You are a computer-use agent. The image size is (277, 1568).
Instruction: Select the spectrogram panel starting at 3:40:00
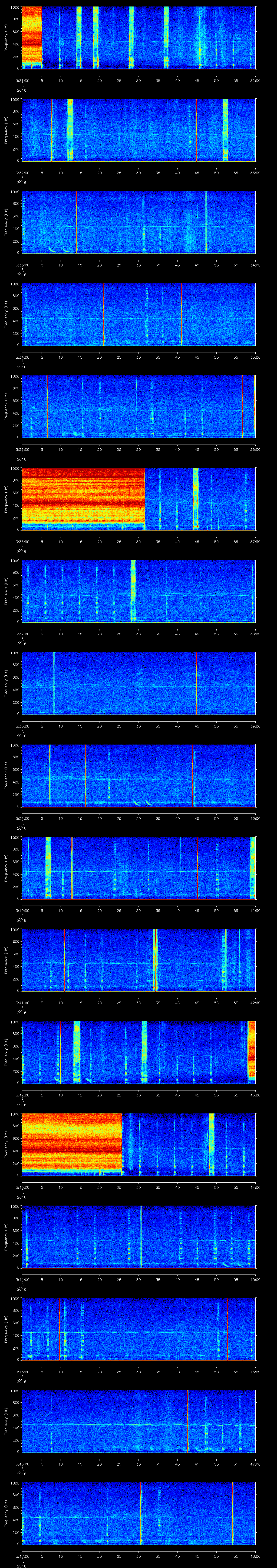tap(138, 868)
